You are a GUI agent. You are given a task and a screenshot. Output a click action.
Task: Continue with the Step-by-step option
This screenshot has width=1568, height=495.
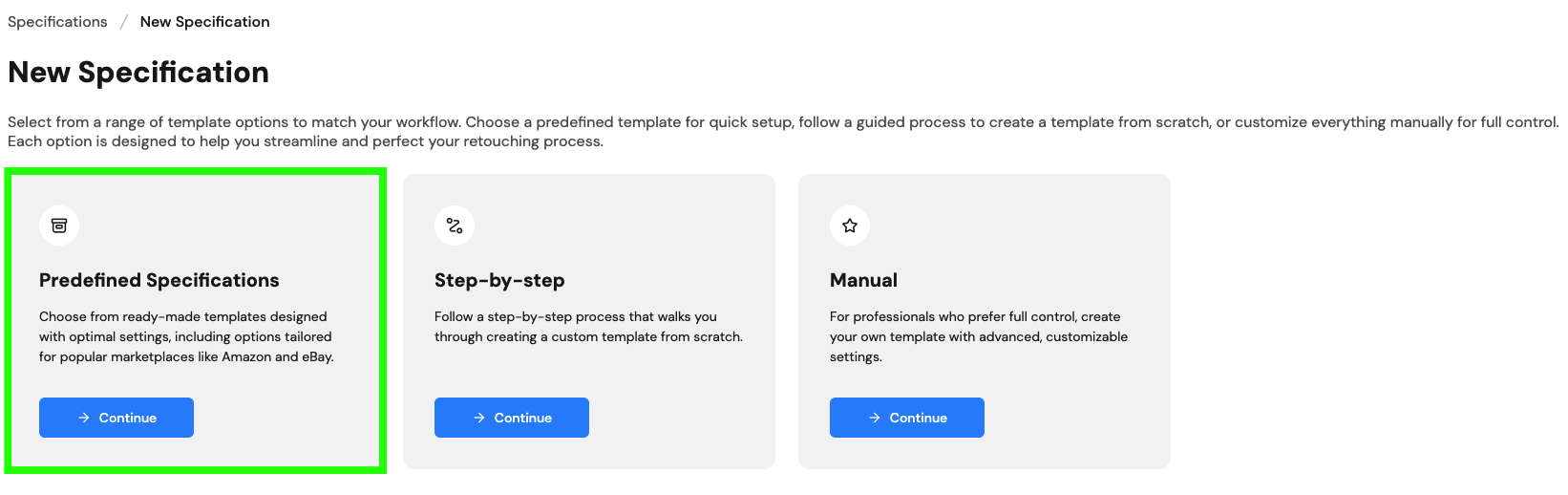click(512, 418)
